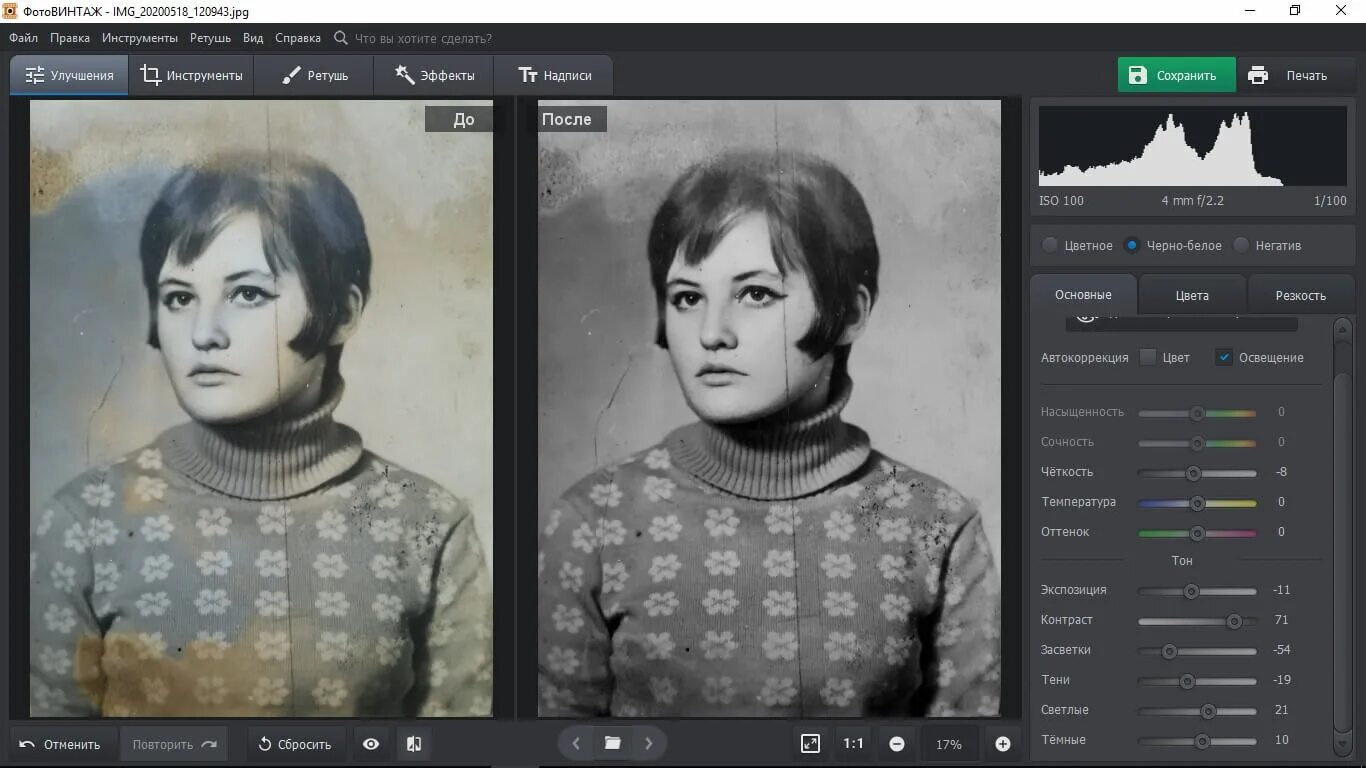Switch to the Основные settings tab
1366x768 pixels.
1083,295
